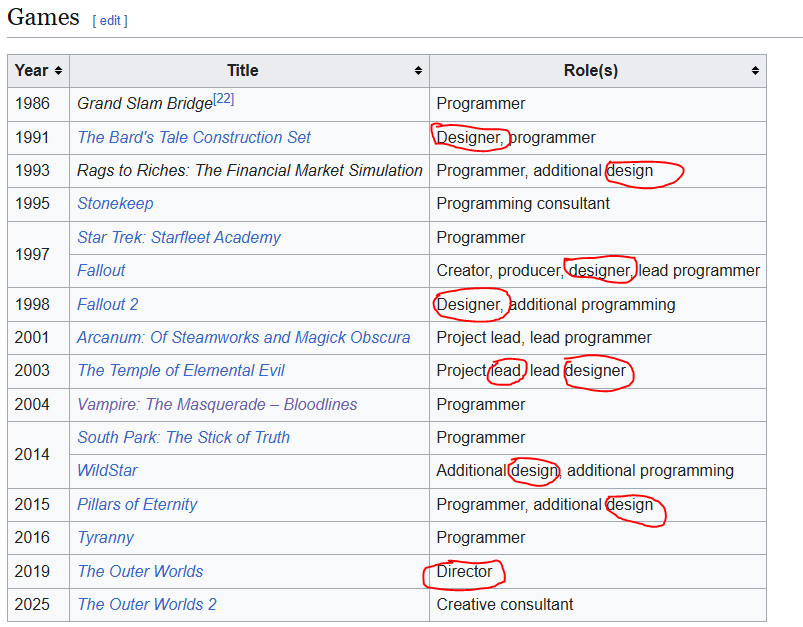This screenshot has width=803, height=627.
Task: Click the Programming consultant role text
Action: [523, 203]
